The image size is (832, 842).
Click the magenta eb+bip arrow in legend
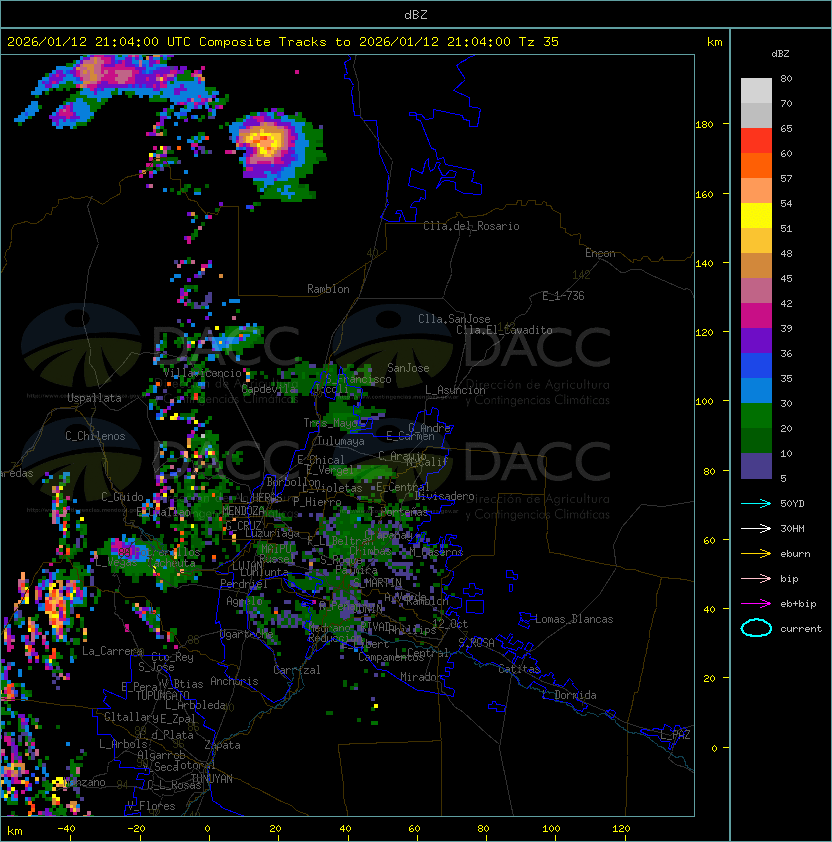point(756,604)
